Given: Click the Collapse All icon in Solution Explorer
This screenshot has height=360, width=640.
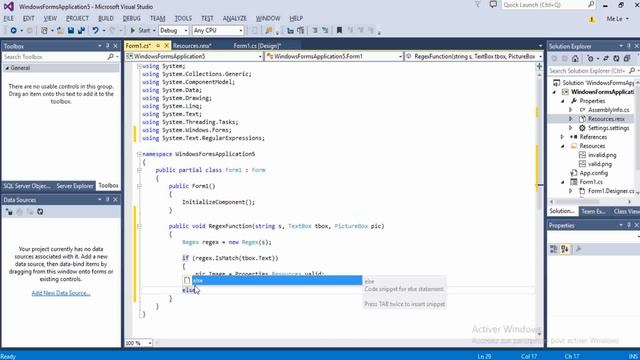Looking at the screenshot, I should 627,59.
